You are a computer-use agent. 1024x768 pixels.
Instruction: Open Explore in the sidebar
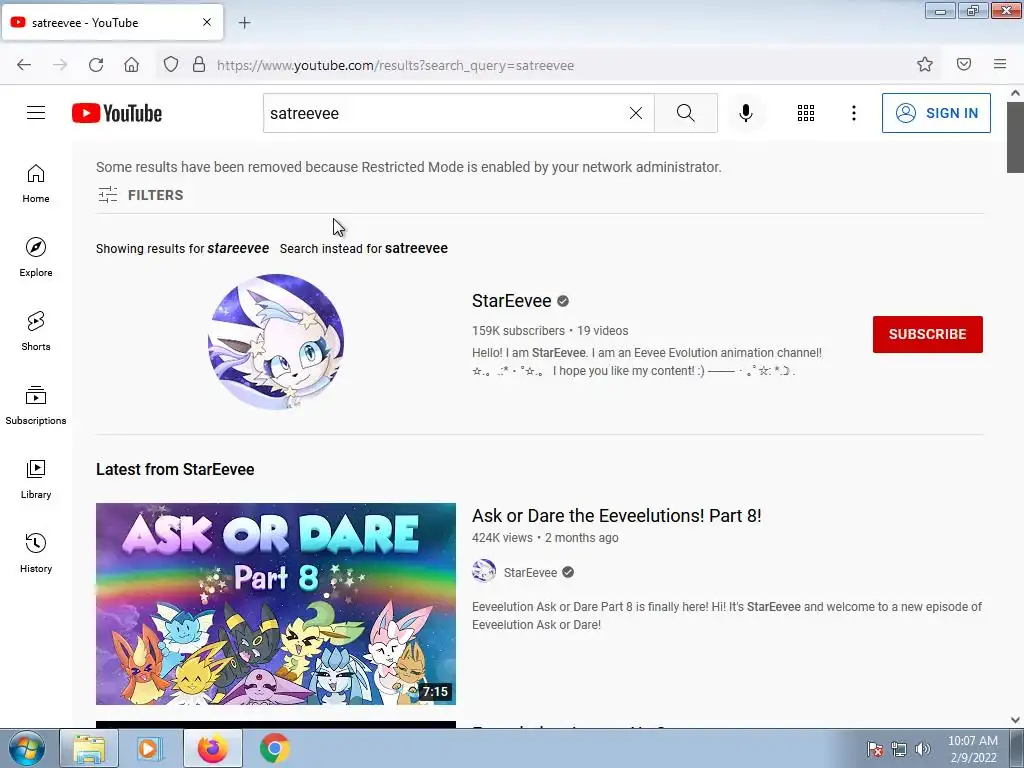point(36,257)
